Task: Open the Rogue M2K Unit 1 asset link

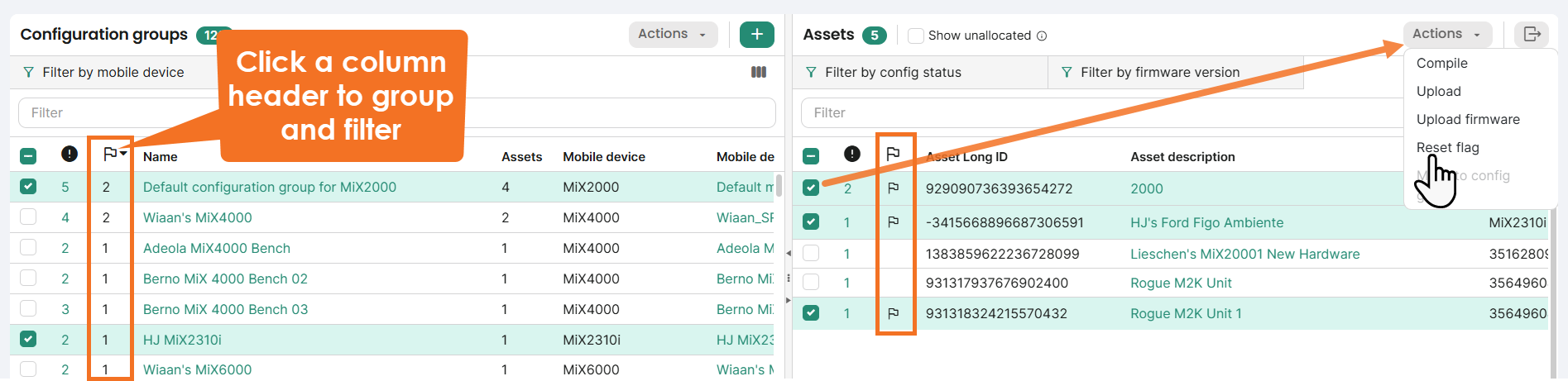Action: (1186, 313)
